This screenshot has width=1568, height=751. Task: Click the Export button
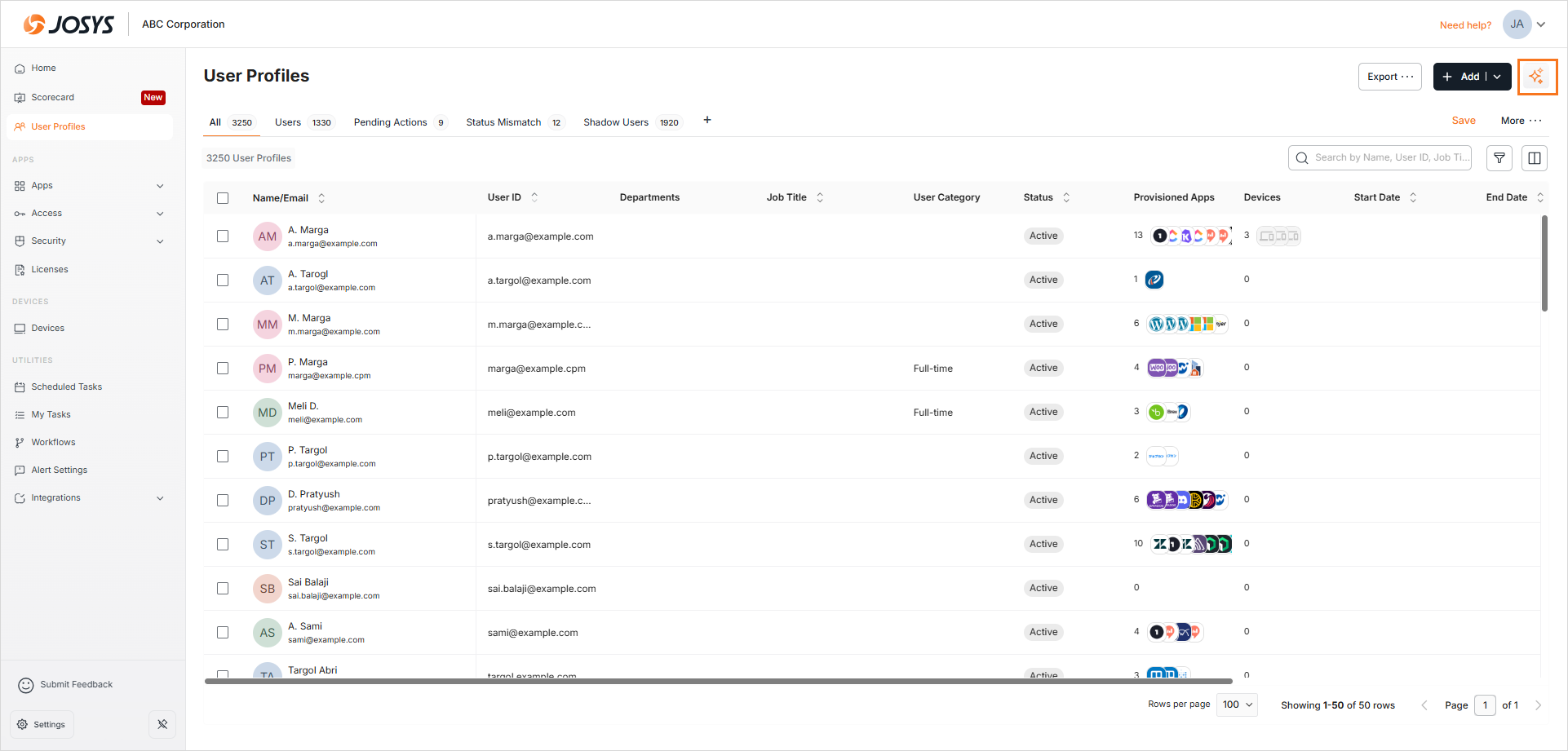[x=1389, y=77]
